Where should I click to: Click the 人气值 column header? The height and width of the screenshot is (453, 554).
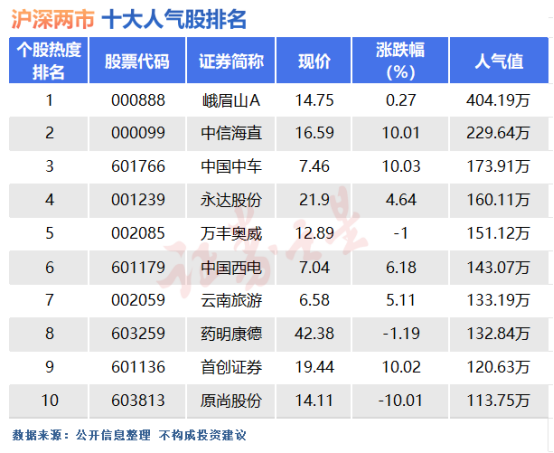tap(499, 60)
